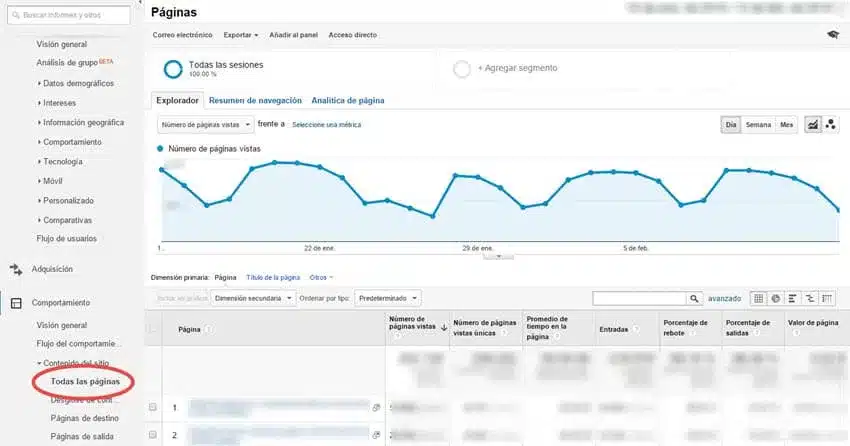Screen dimensions: 850x446
Task: Expand Tecnología in sidebar
Action: (60, 161)
